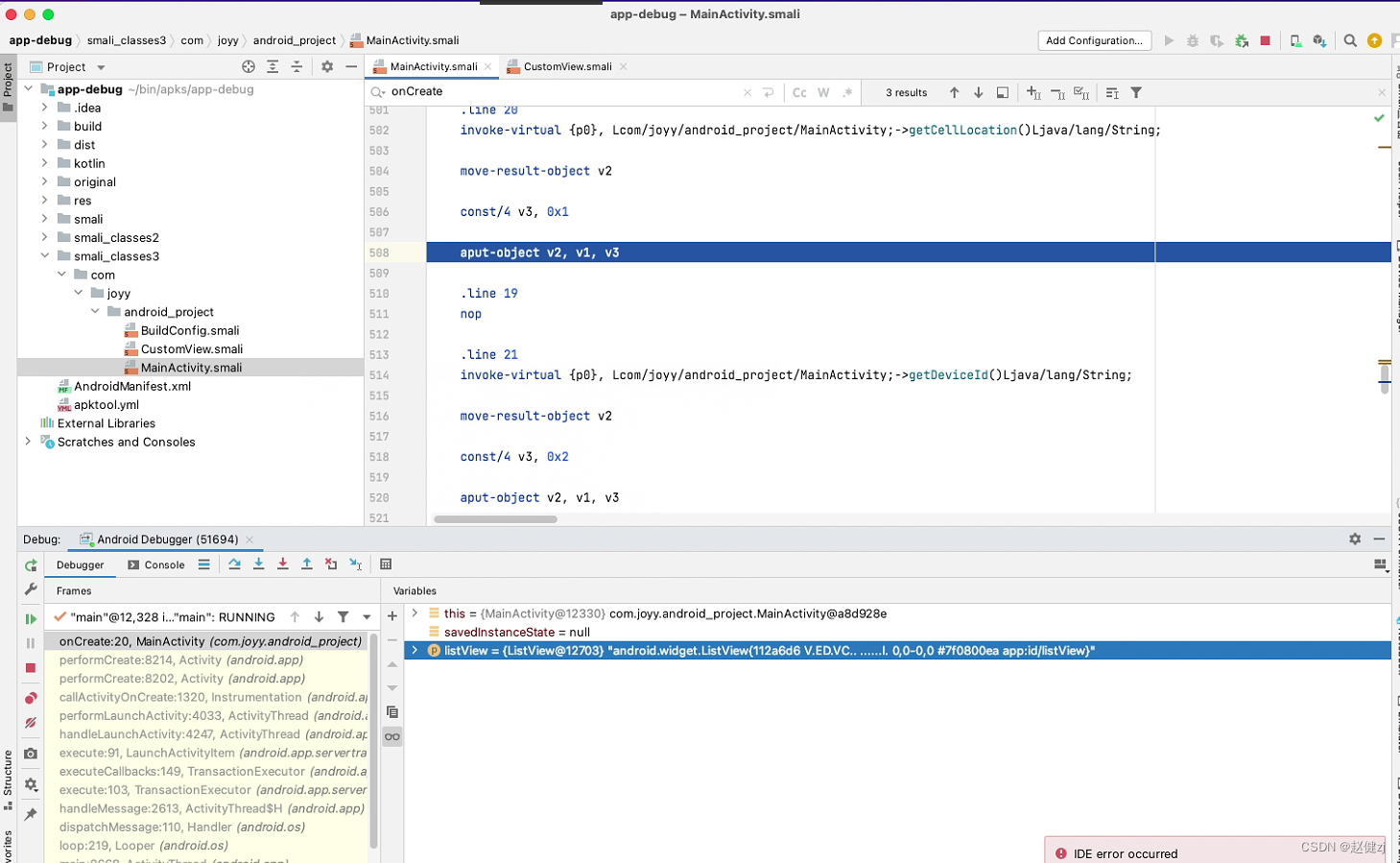The image size is (1400, 863).
Task: Click editor horizontal scrollbar
Action: coord(495,519)
